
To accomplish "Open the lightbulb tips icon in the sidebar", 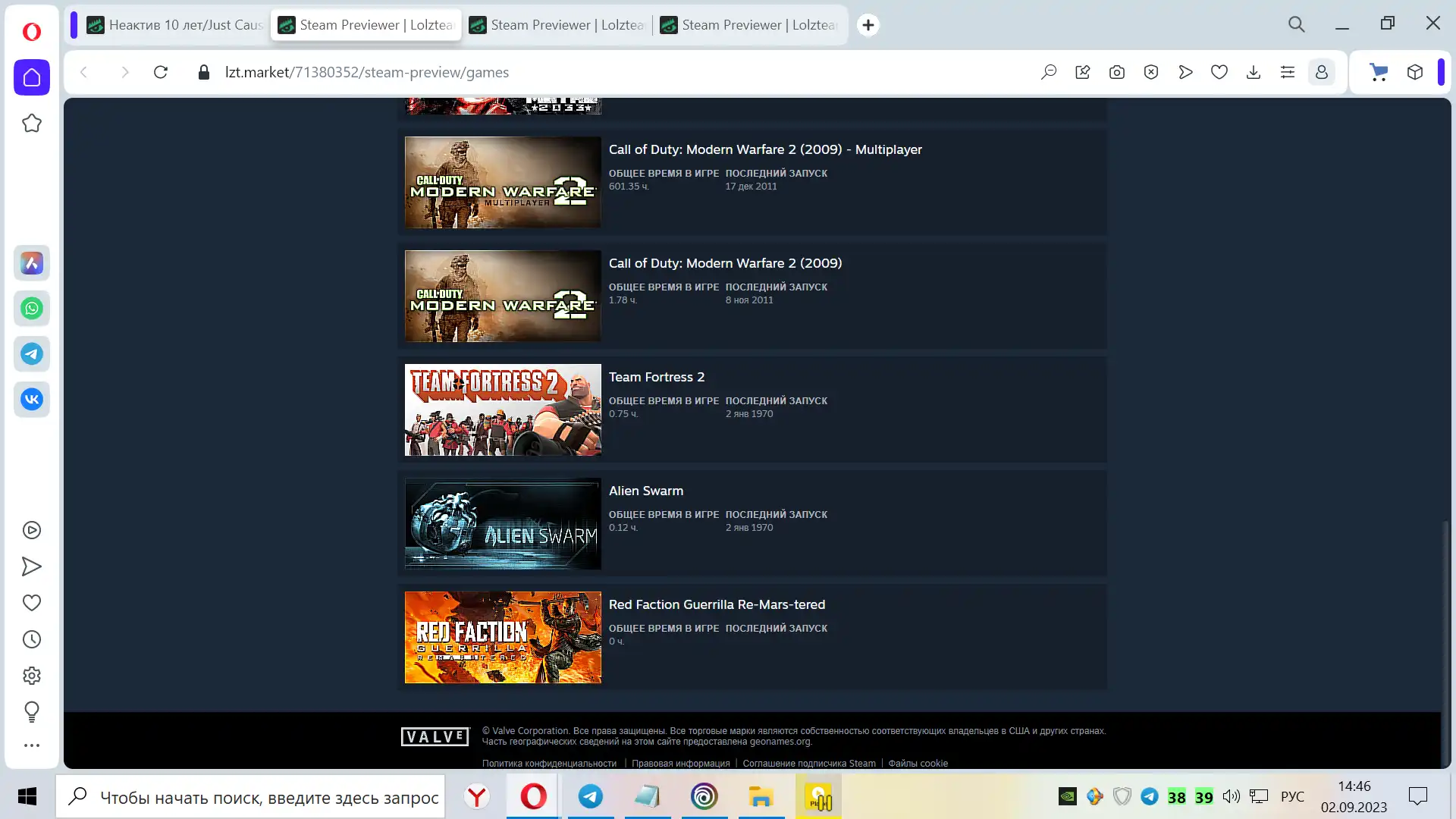I will 32,711.
